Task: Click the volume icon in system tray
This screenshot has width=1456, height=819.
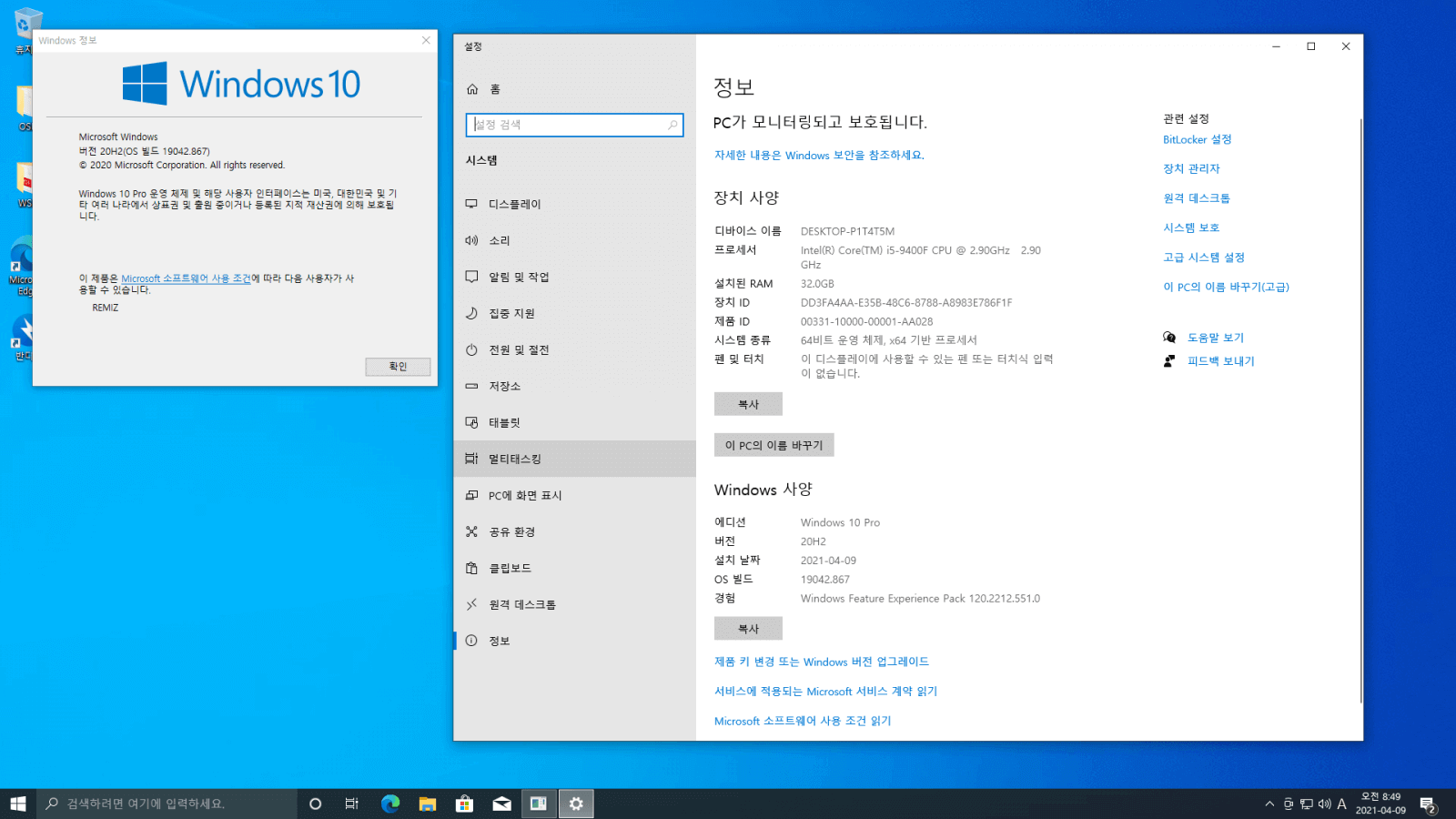Action: click(x=1325, y=804)
